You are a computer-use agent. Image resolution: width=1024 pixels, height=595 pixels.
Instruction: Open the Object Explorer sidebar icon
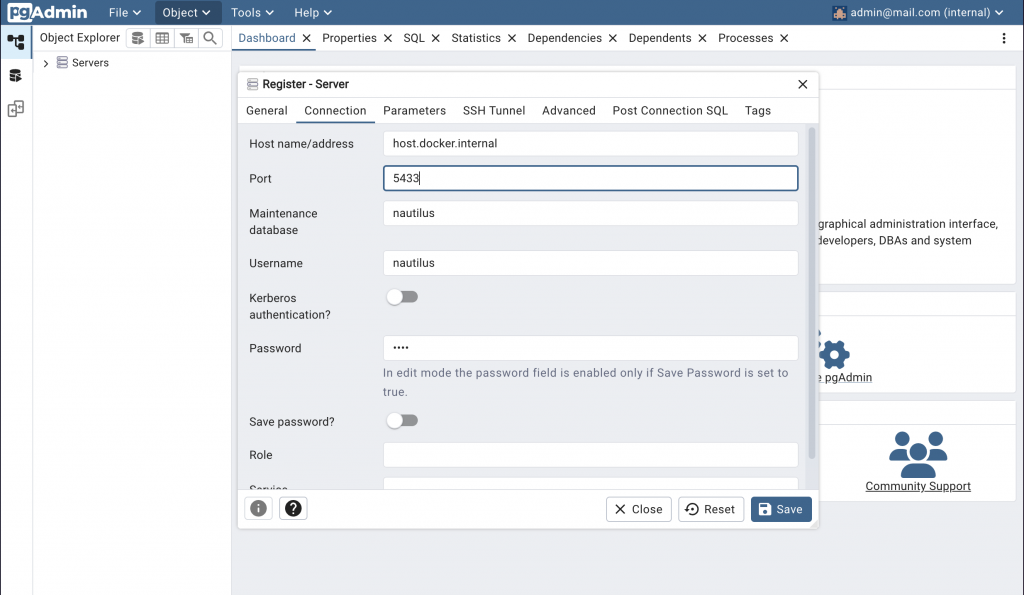pos(16,42)
